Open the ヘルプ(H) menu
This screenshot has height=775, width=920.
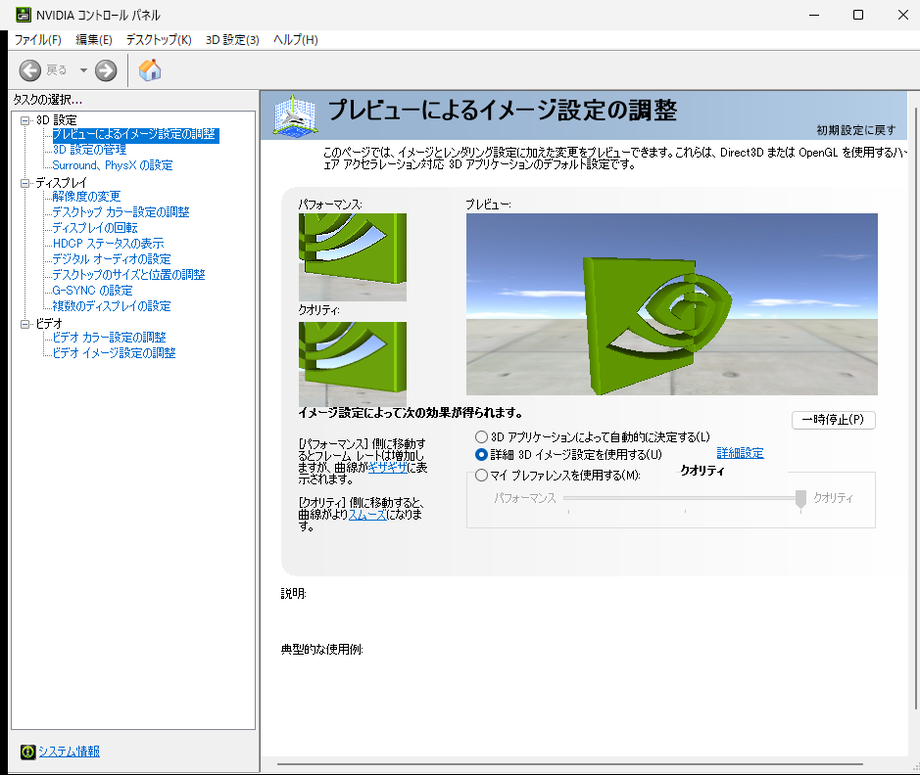click(x=296, y=40)
